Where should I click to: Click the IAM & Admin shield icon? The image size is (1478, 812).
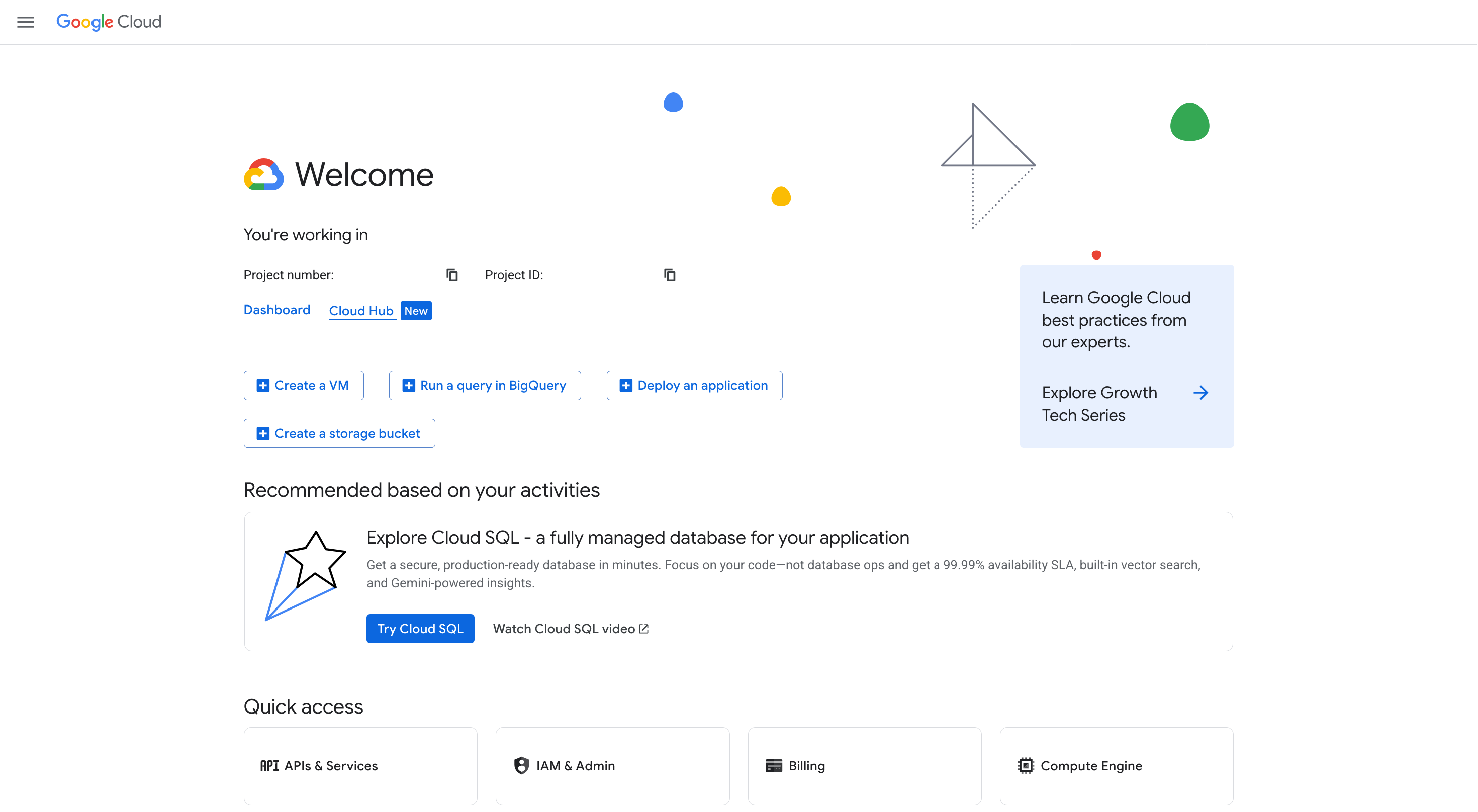(x=521, y=766)
